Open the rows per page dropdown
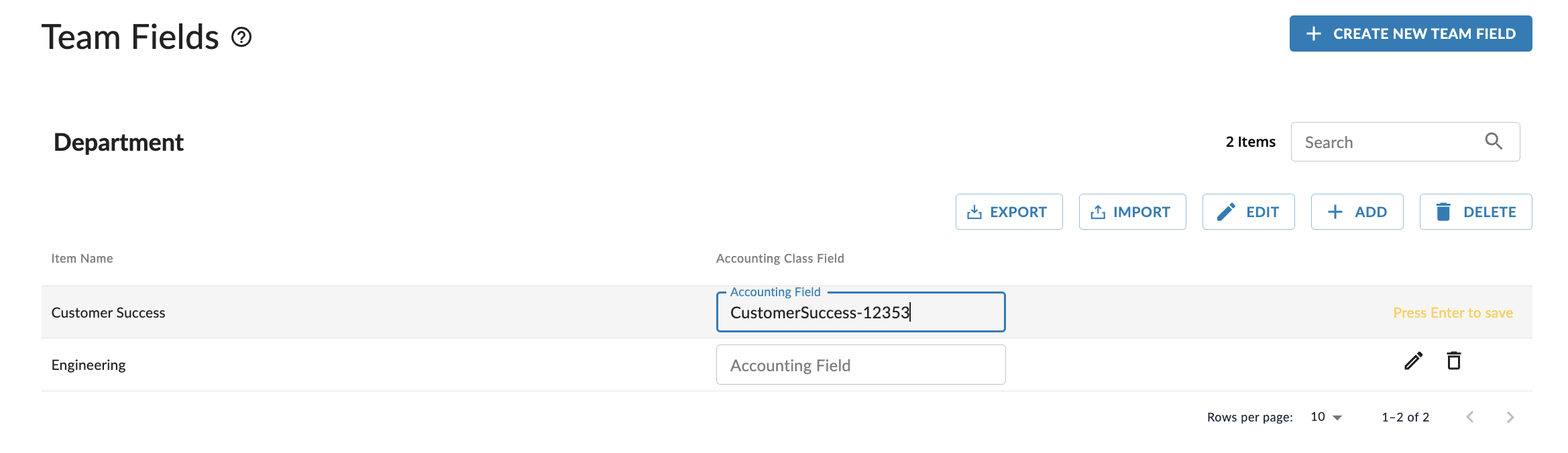This screenshot has height=453, width=1568. 1326,417
